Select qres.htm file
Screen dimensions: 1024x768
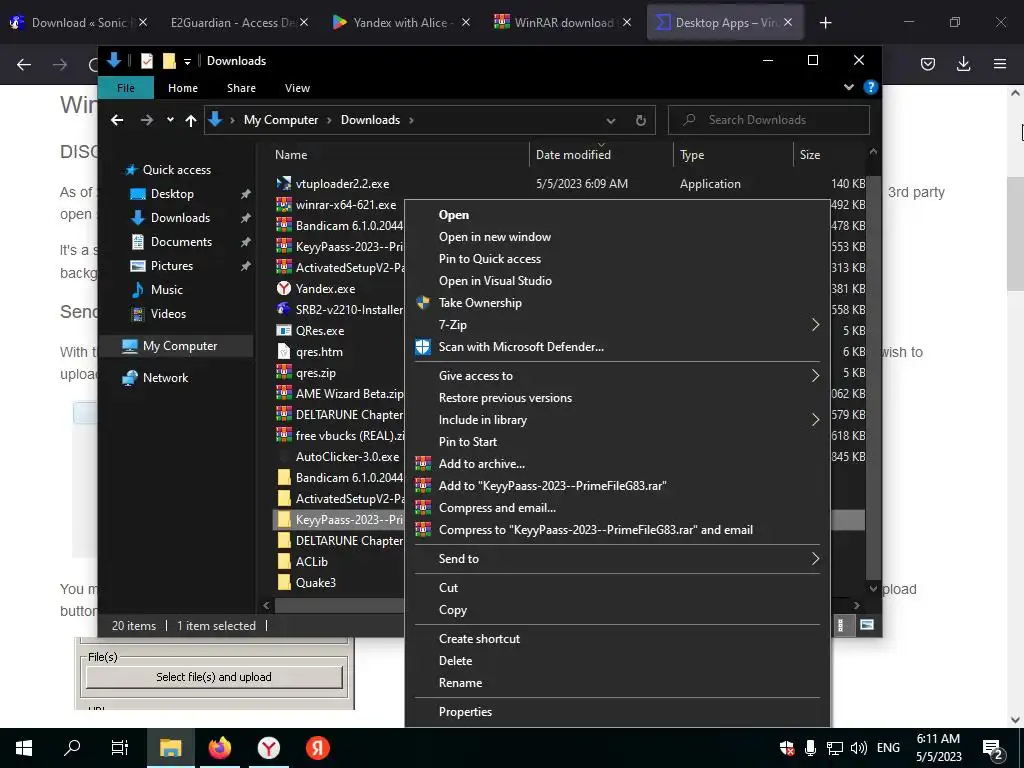[319, 352]
